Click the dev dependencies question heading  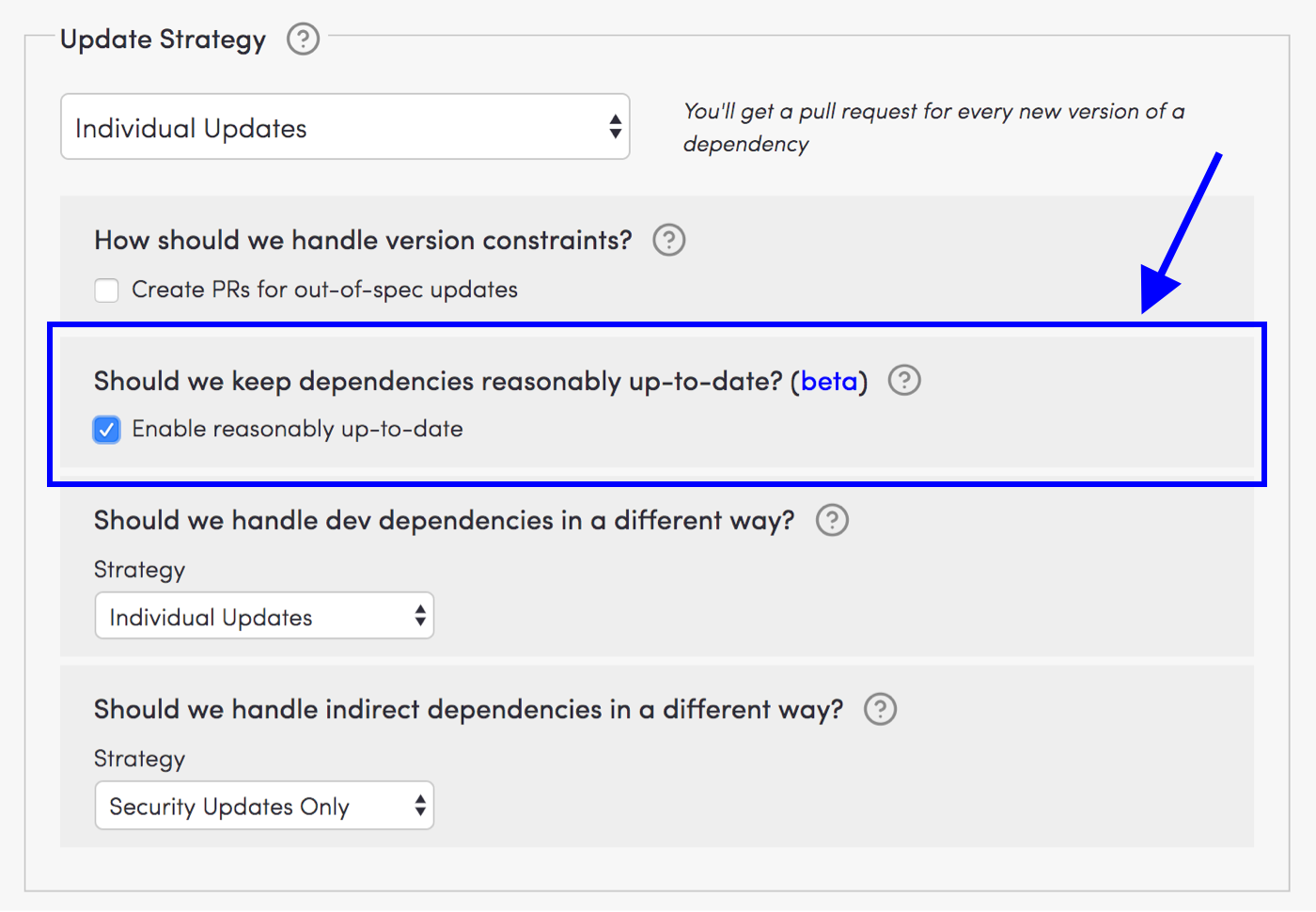tap(444, 520)
